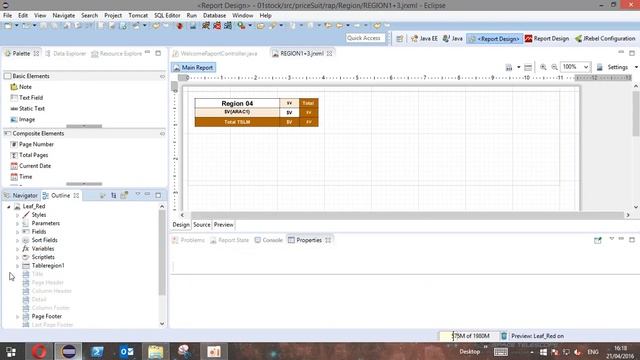Screen dimensions: 640x360
Task: Expand the Fields node in Outline
Action: (x=18, y=232)
